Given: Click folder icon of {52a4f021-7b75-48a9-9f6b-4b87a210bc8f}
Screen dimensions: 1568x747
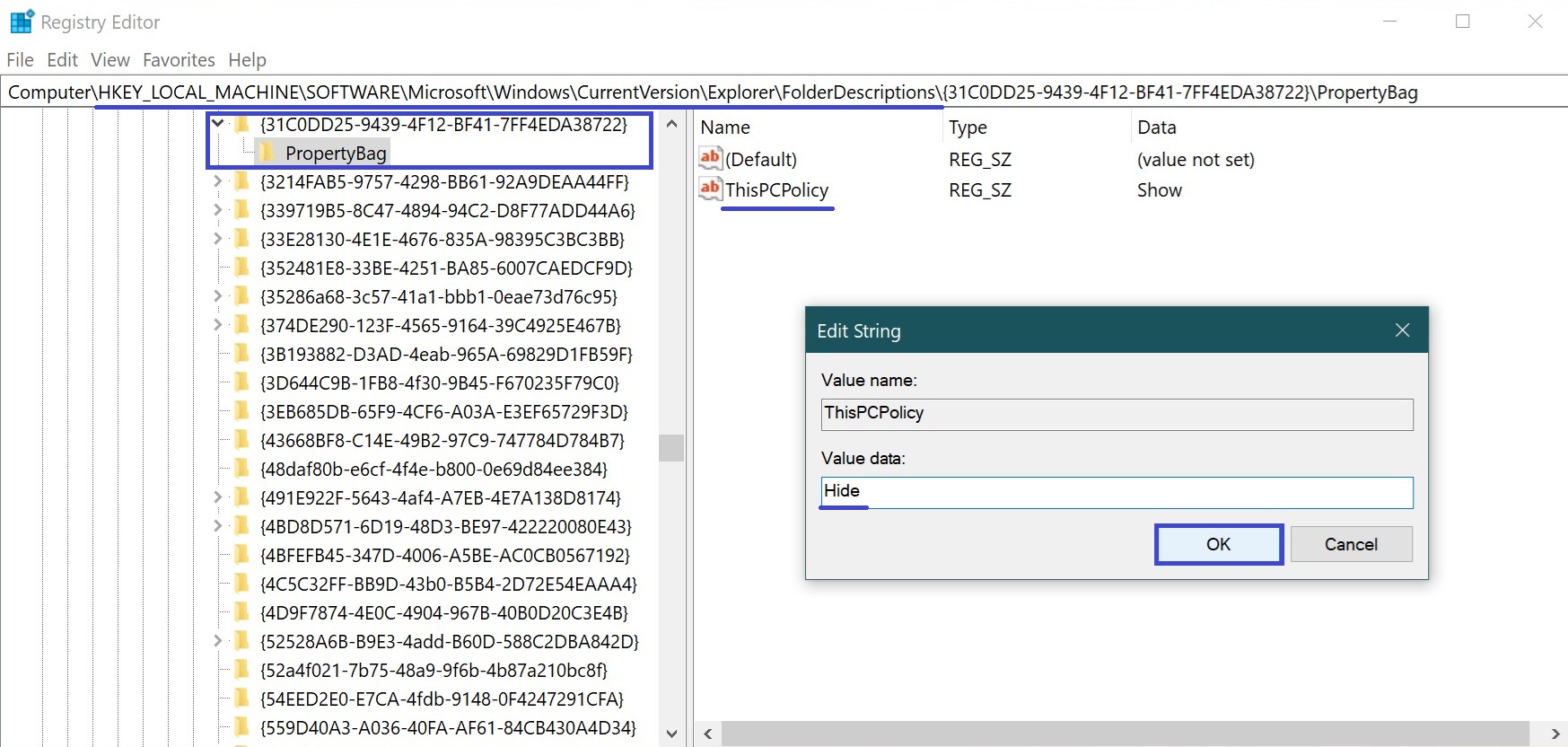Looking at the screenshot, I should (x=242, y=670).
